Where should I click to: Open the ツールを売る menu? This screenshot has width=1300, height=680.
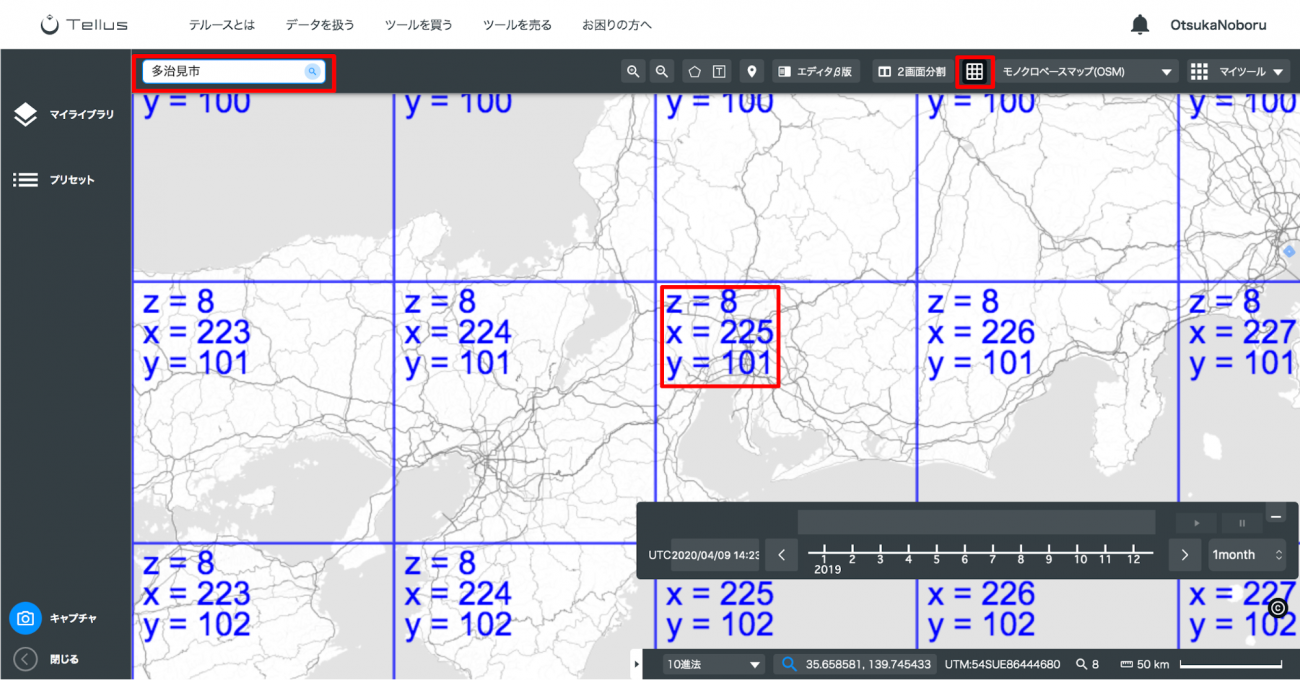click(x=517, y=25)
